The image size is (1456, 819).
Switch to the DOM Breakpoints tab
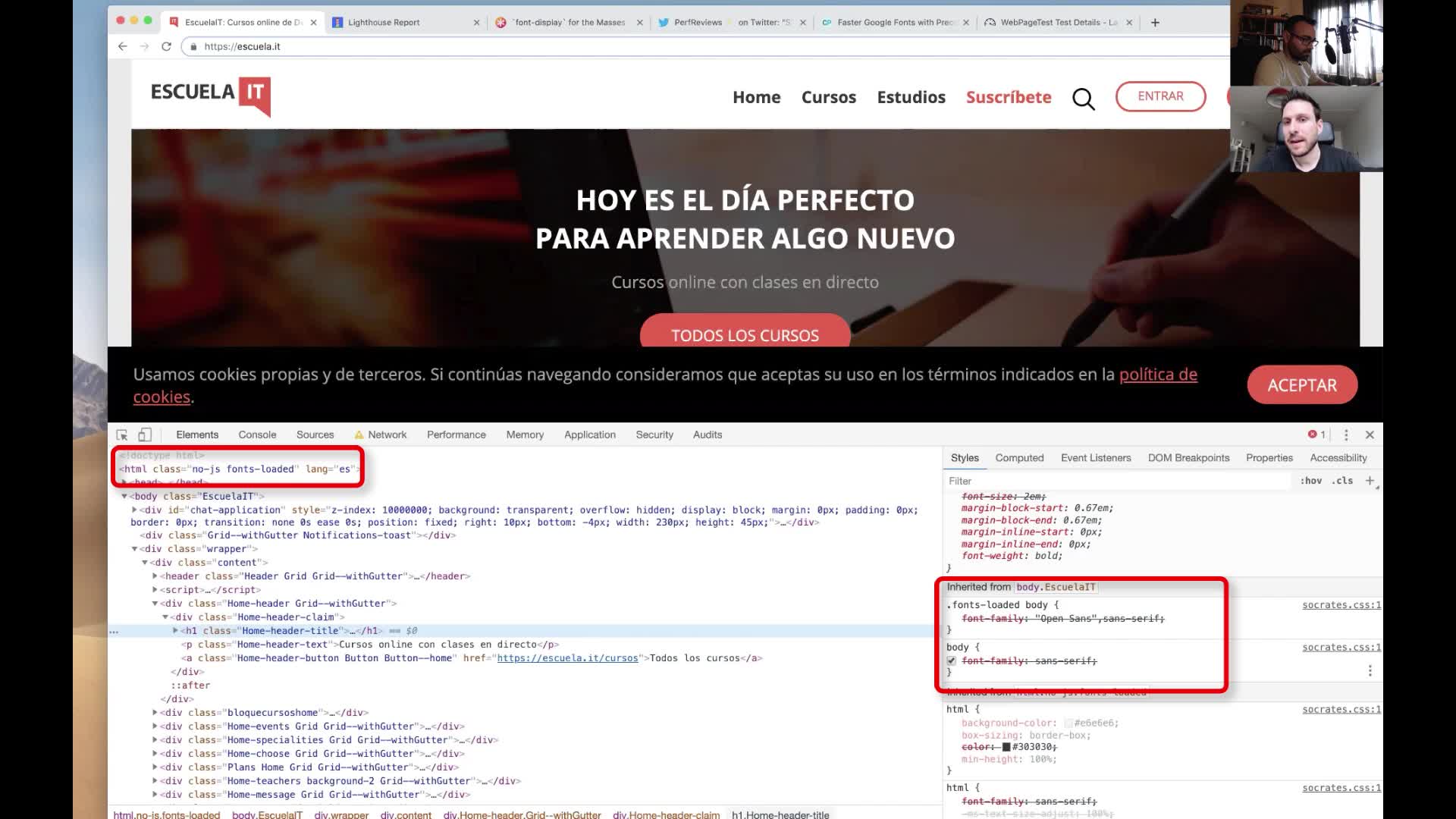pyautogui.click(x=1188, y=458)
